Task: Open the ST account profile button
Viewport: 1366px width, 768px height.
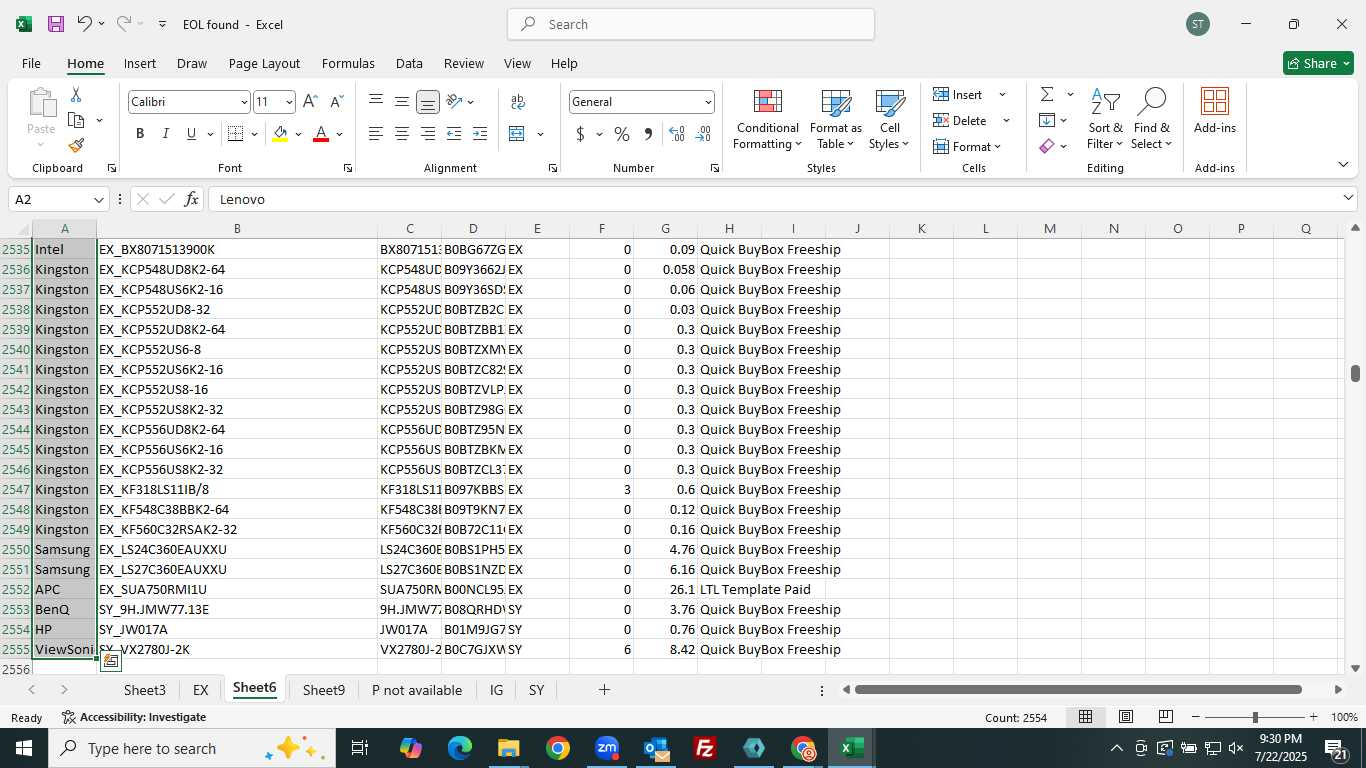Action: tap(1198, 24)
